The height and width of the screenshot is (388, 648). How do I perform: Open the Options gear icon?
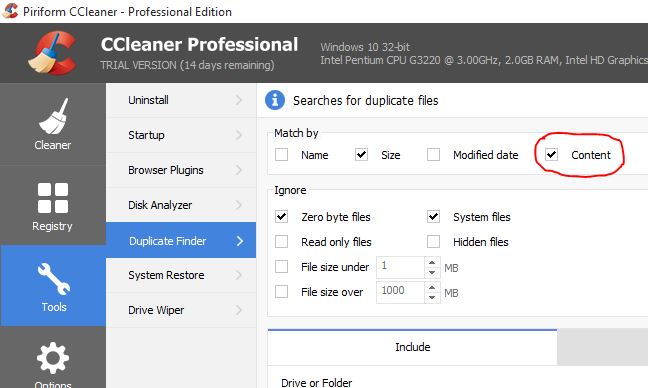pos(53,358)
